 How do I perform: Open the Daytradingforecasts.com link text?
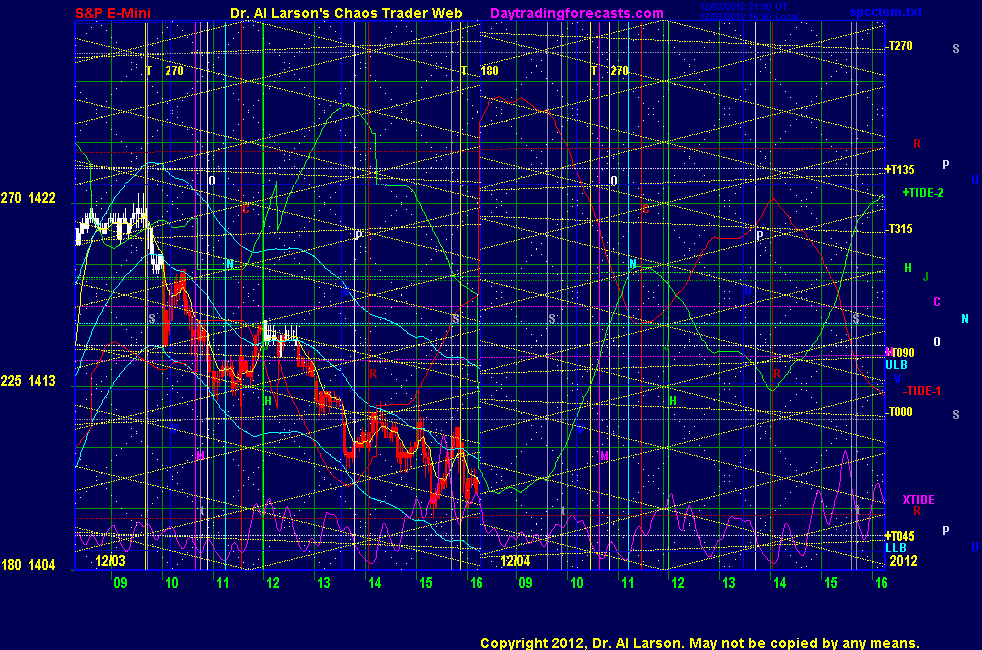577,13
